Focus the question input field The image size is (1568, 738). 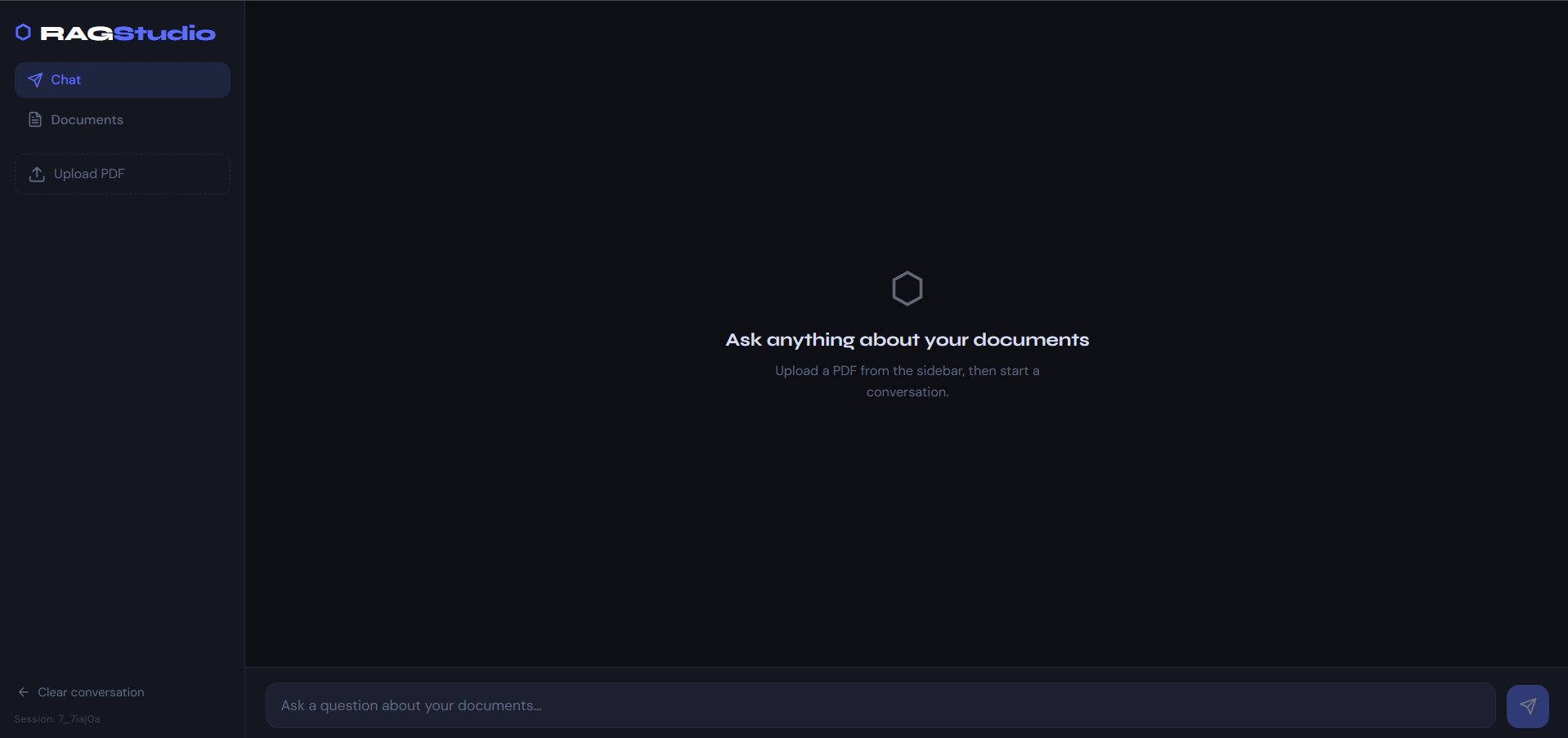880,705
